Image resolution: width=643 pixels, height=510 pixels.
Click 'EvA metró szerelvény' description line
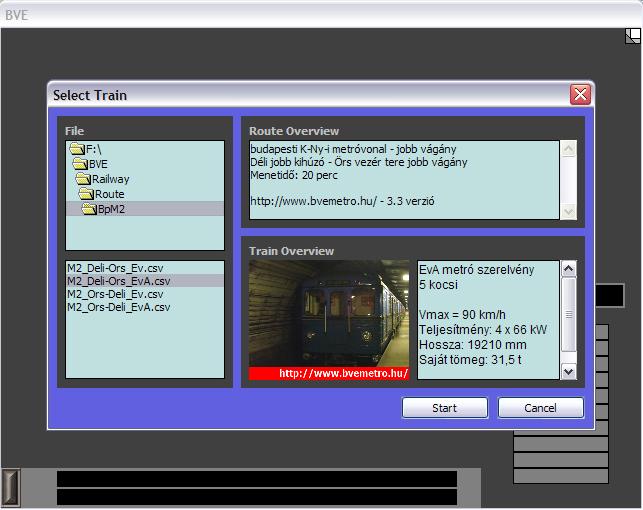click(477, 270)
